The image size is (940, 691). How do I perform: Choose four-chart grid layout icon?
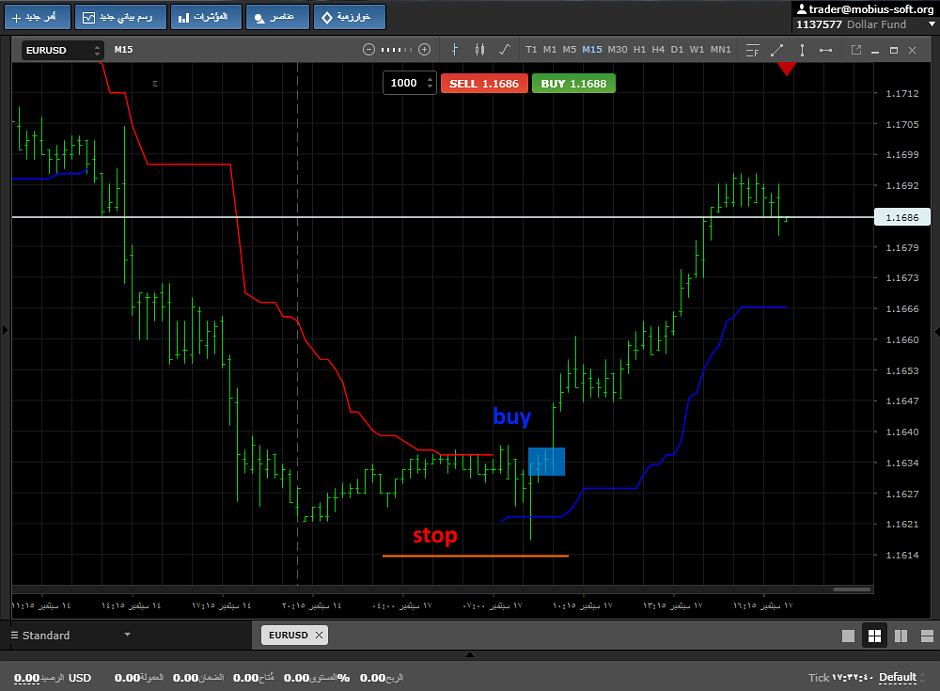tap(875, 636)
